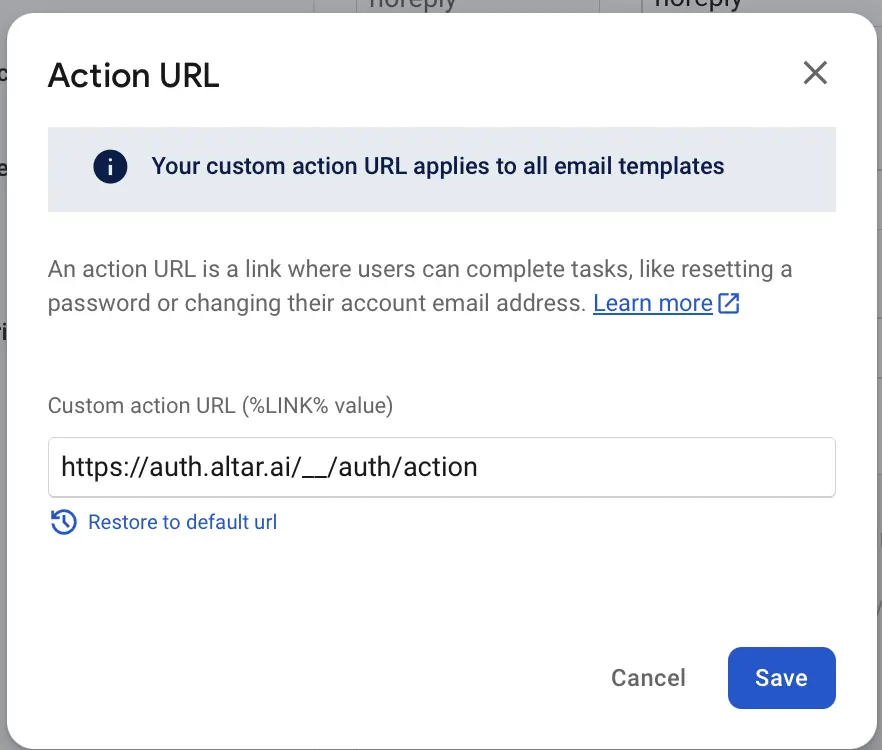Click the "Custom action URL (%LINK% value)" label
Viewport: 882px width, 750px height.
click(x=220, y=406)
